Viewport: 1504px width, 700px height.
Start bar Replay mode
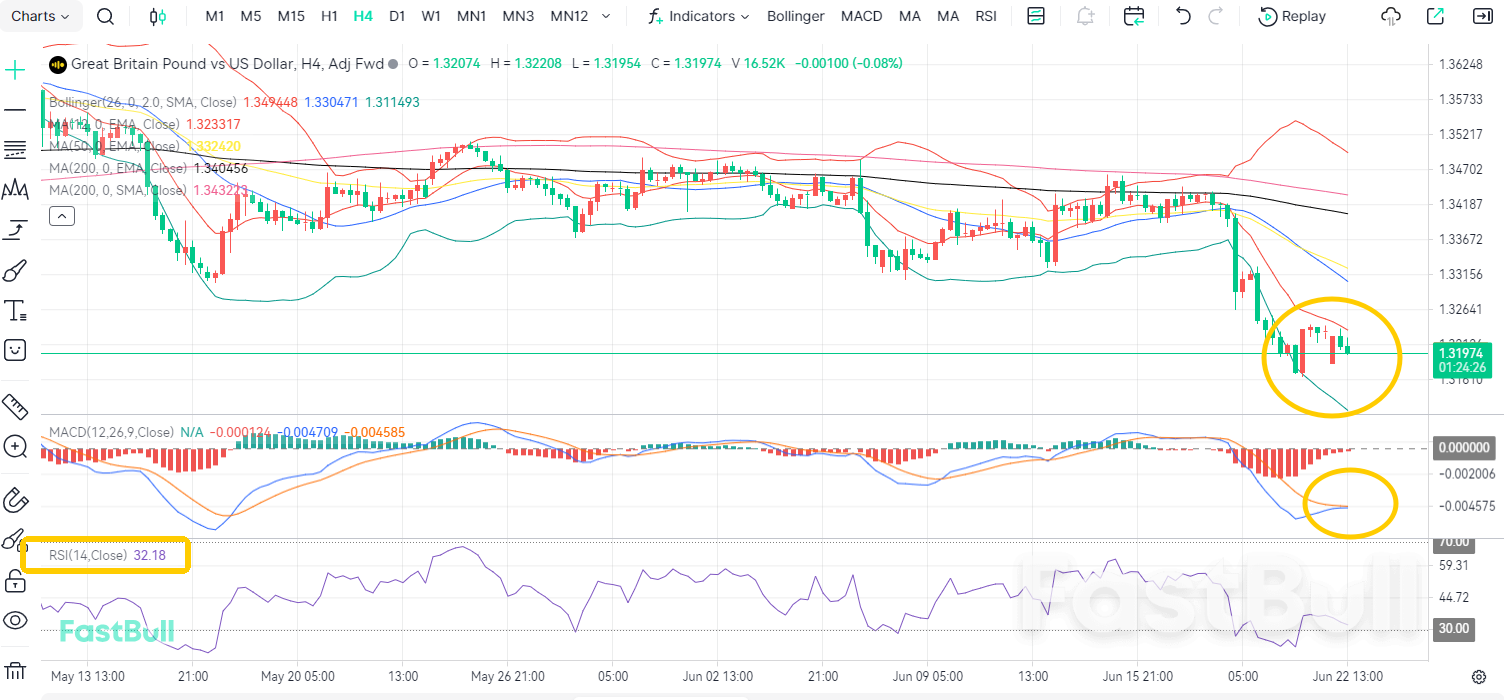pyautogui.click(x=1292, y=16)
